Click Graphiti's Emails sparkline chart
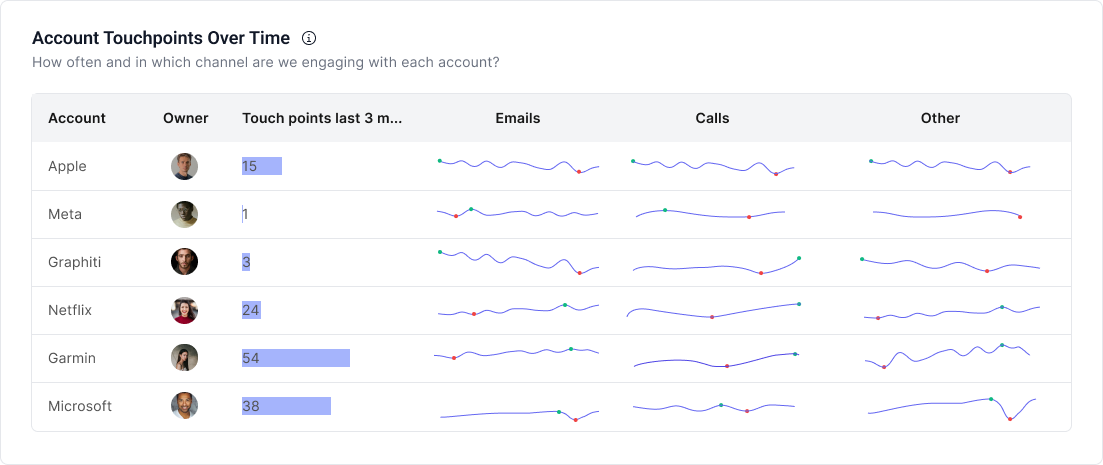Screen dimensions: 1103x465 pyautogui.click(x=518, y=262)
